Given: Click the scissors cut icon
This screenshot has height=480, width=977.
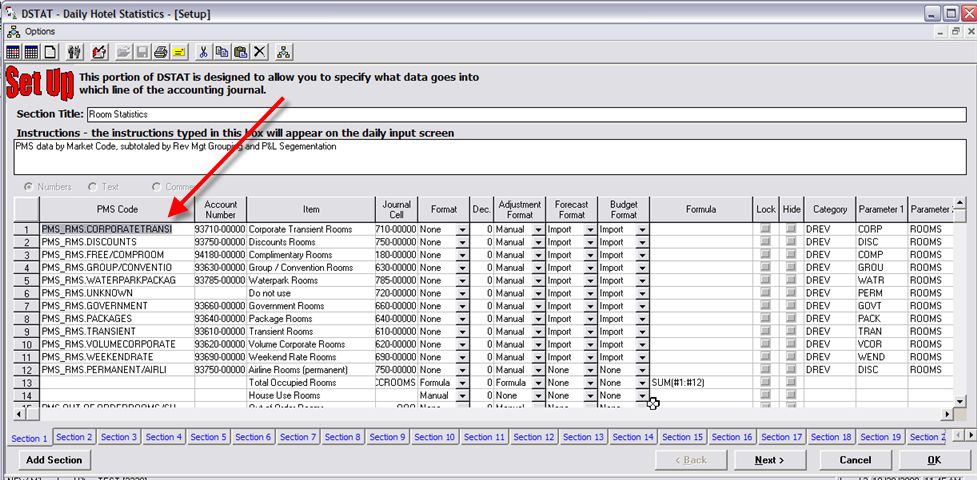Looking at the screenshot, I should 203,52.
